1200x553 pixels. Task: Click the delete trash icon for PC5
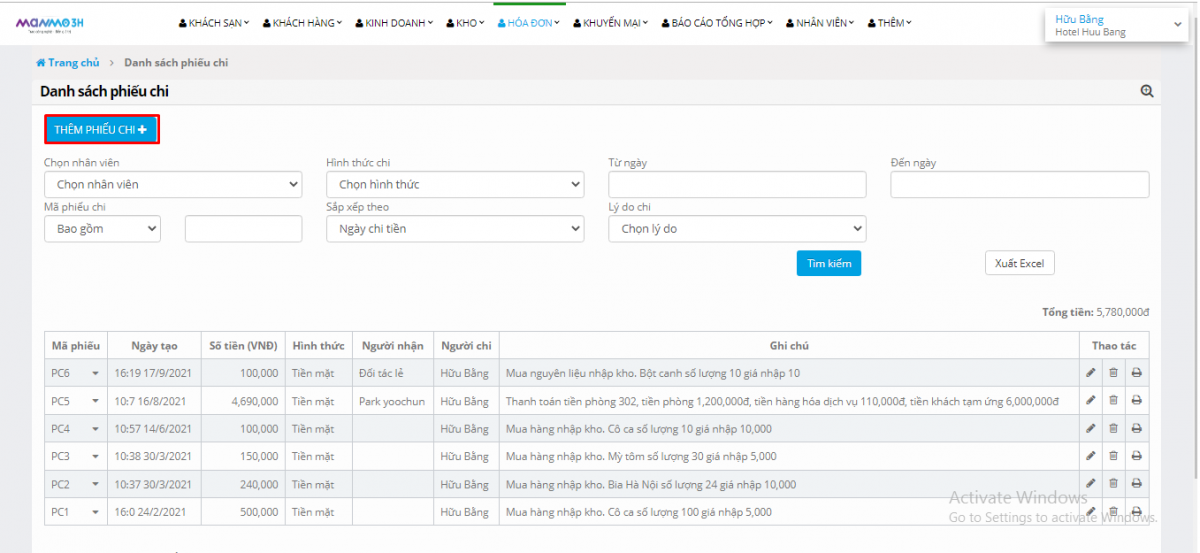[1113, 401]
